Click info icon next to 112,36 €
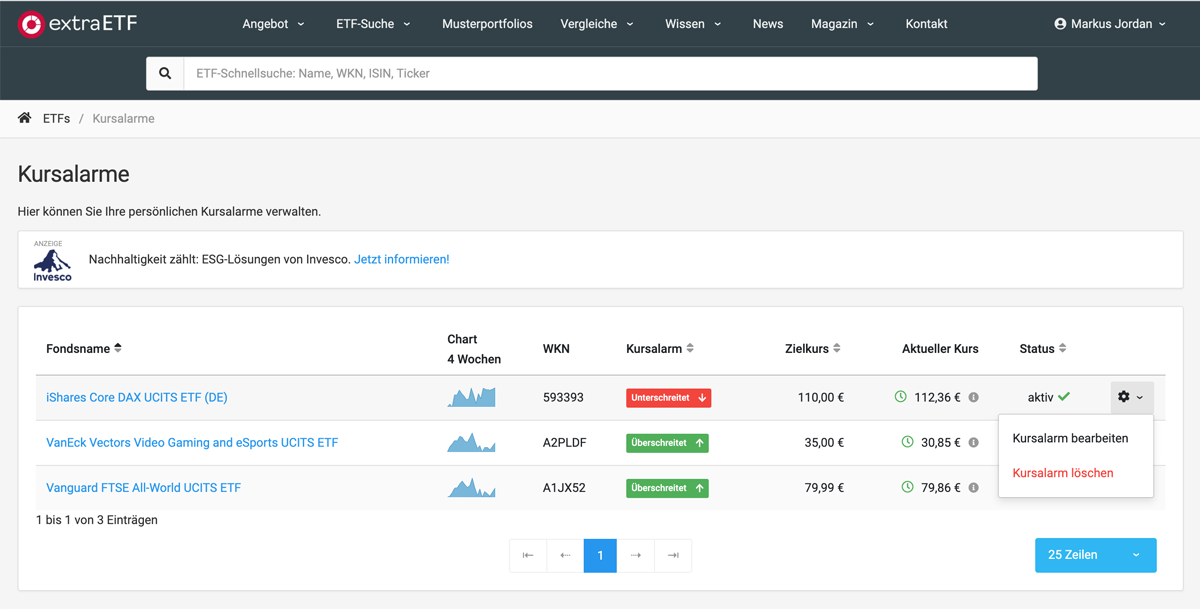The image size is (1200, 609). 973,397
